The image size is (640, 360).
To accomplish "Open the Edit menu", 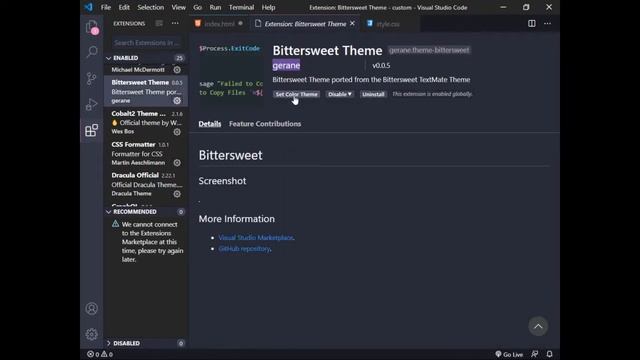I will (x=124, y=7).
